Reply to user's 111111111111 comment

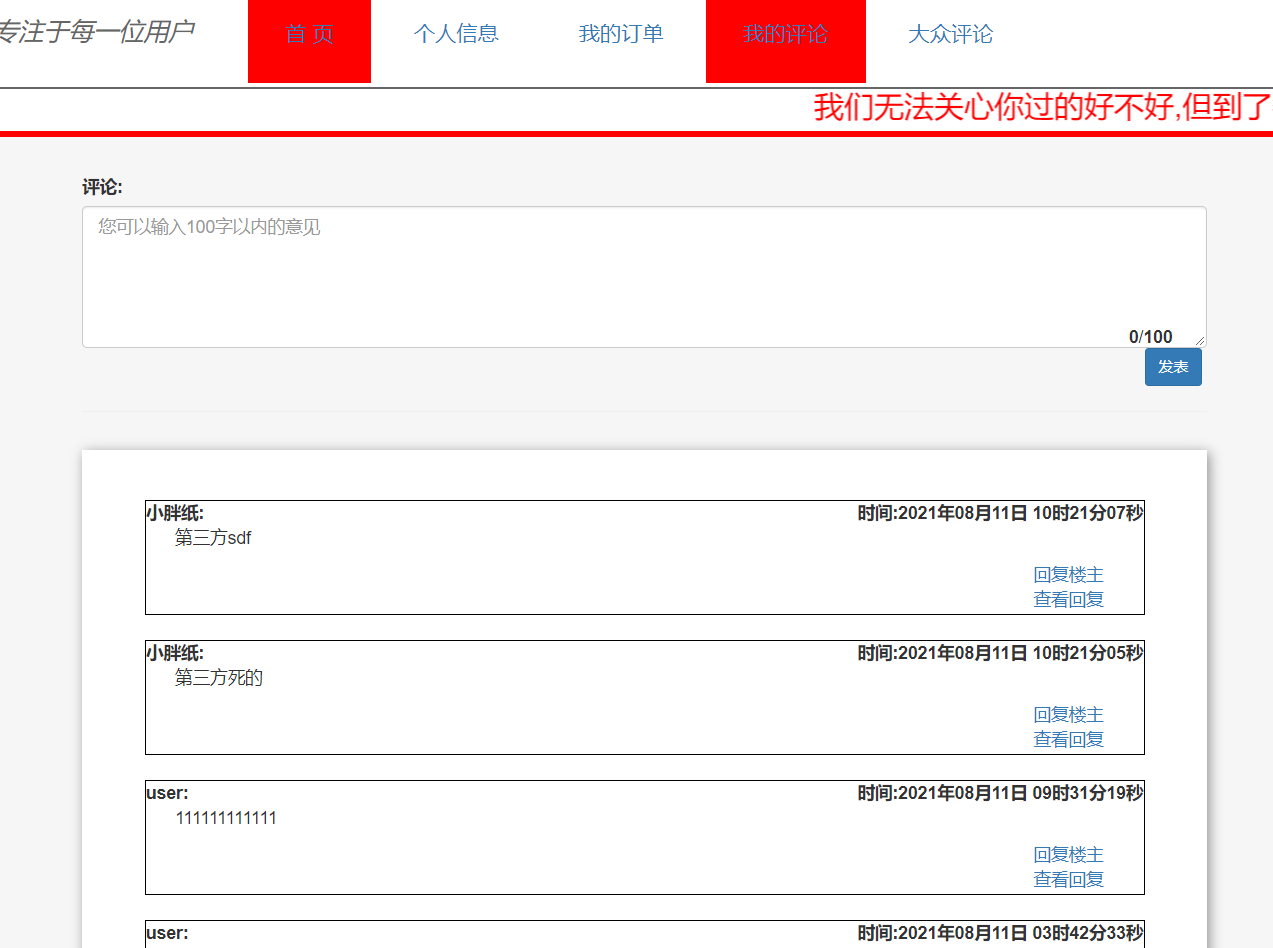click(1068, 854)
